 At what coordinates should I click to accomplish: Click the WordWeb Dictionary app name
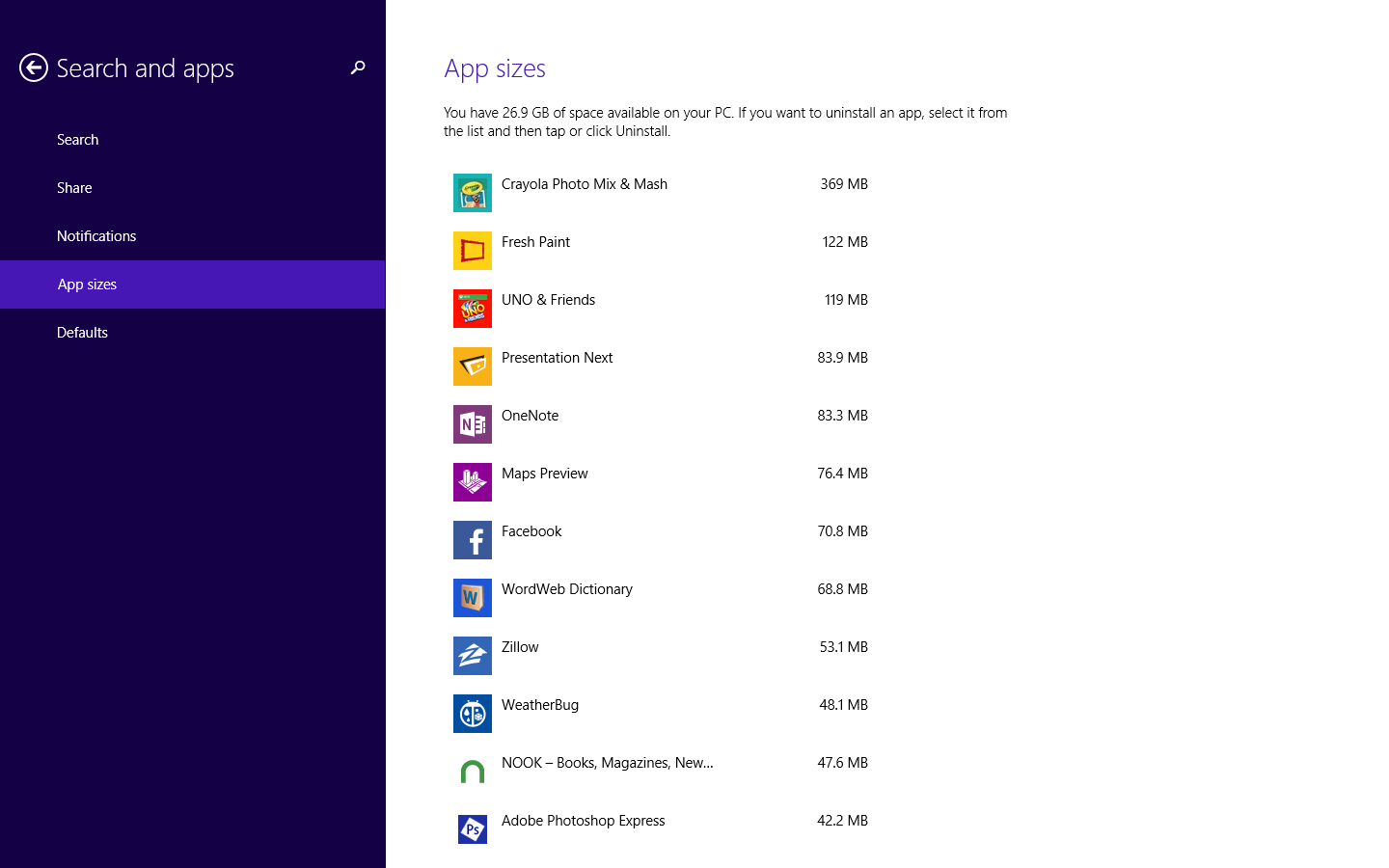(567, 589)
